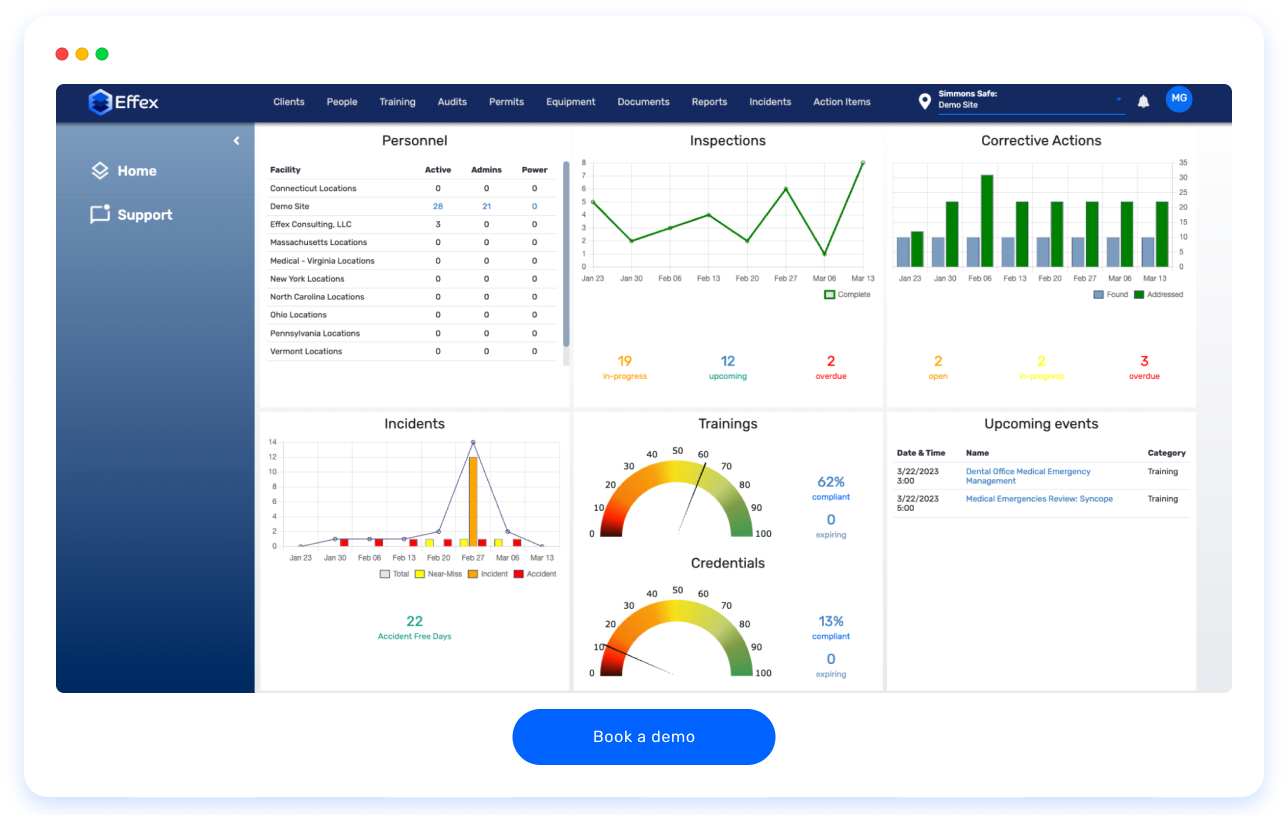Viewport: 1288px width, 815px height.
Task: Open the Dental Office Medical Emergency Management link
Action: point(1030,476)
